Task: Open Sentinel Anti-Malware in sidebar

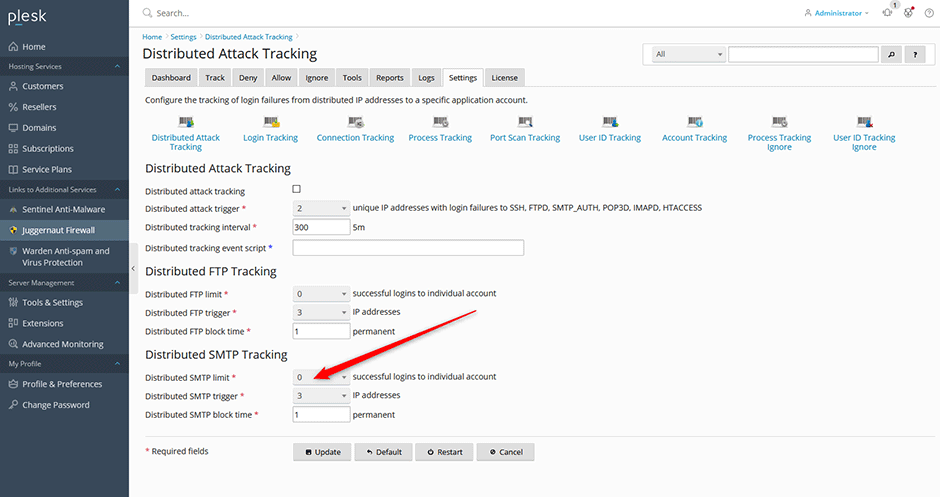Action: (64, 210)
